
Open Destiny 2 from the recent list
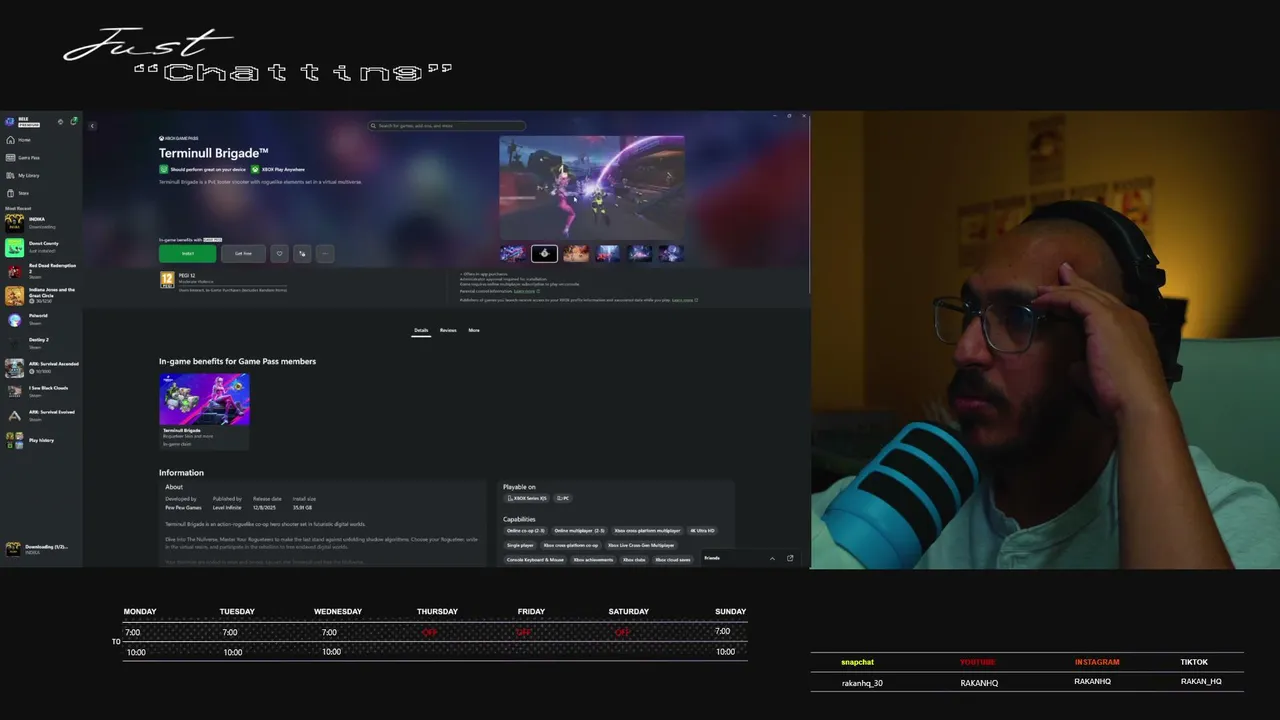(x=40, y=343)
